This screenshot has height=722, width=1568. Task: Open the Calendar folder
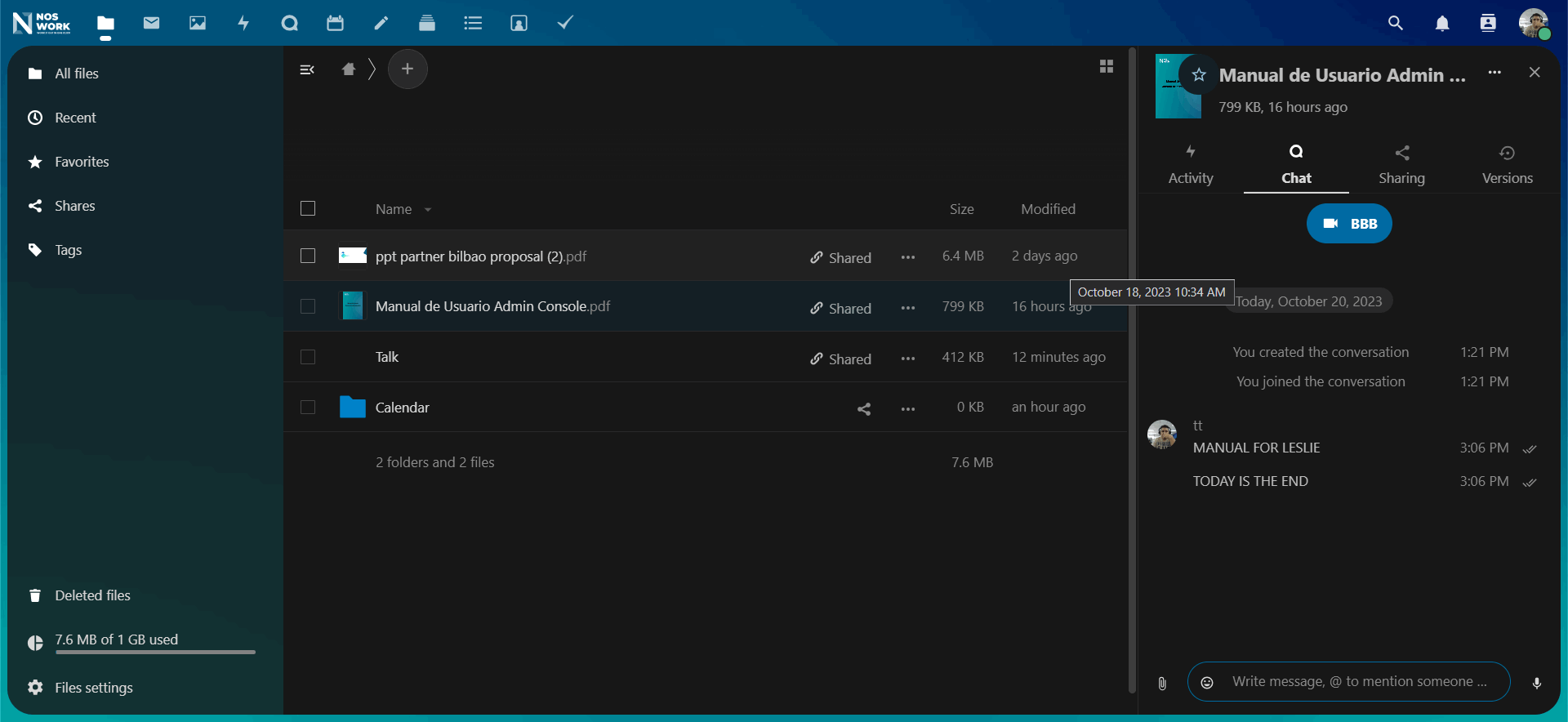tap(402, 408)
